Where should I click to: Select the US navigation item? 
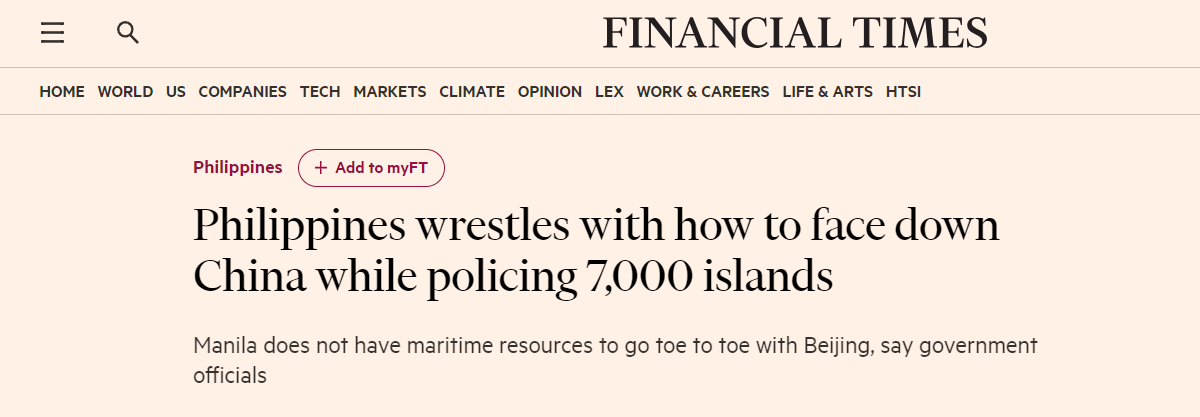[176, 91]
